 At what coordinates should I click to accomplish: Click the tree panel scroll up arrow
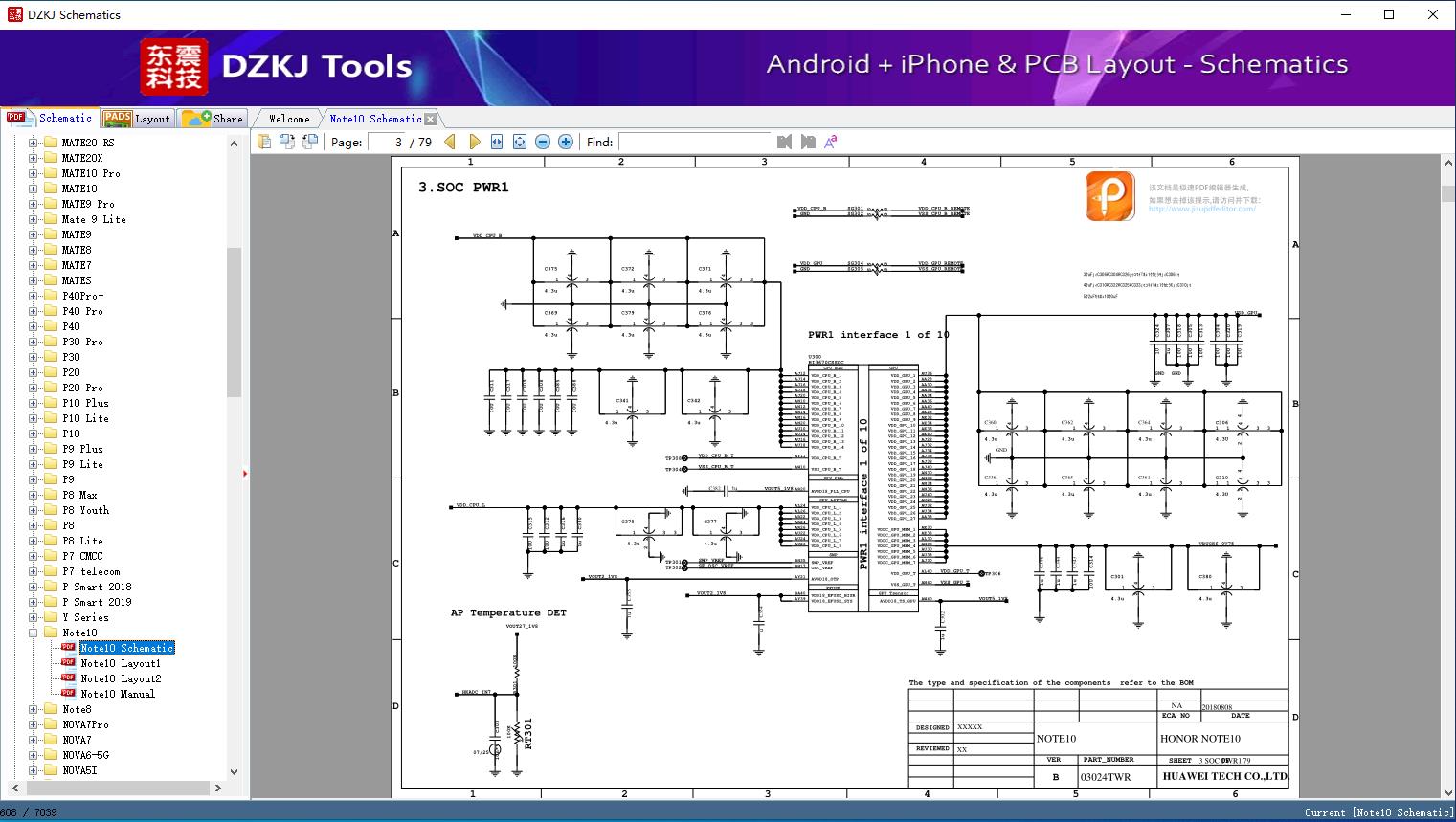click(x=234, y=144)
